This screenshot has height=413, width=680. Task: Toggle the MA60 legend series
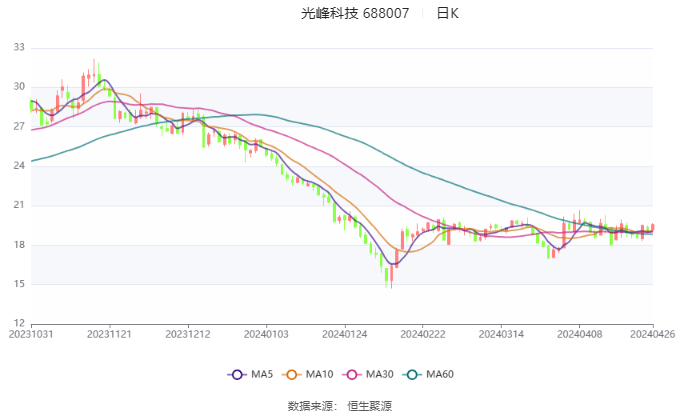428,374
